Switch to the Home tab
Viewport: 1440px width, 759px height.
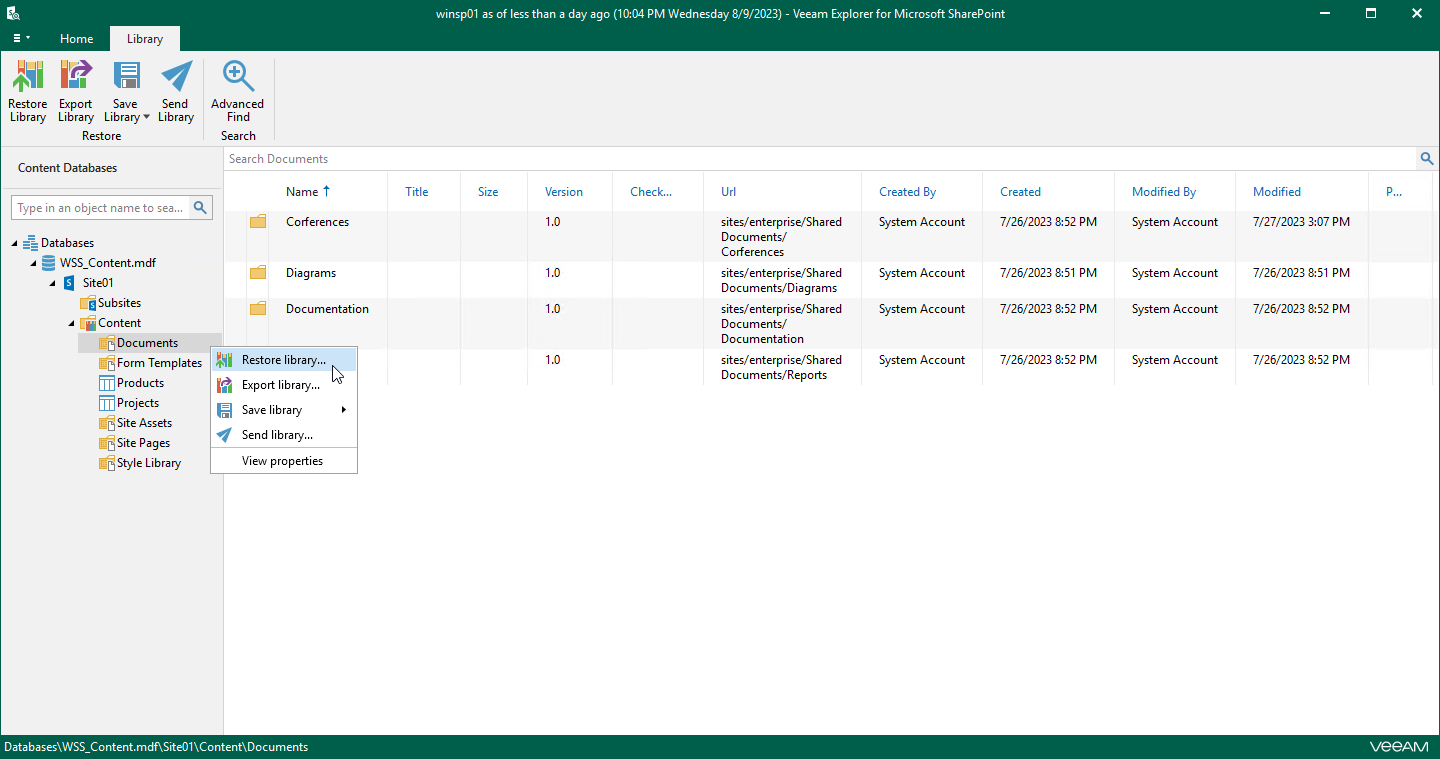click(76, 38)
